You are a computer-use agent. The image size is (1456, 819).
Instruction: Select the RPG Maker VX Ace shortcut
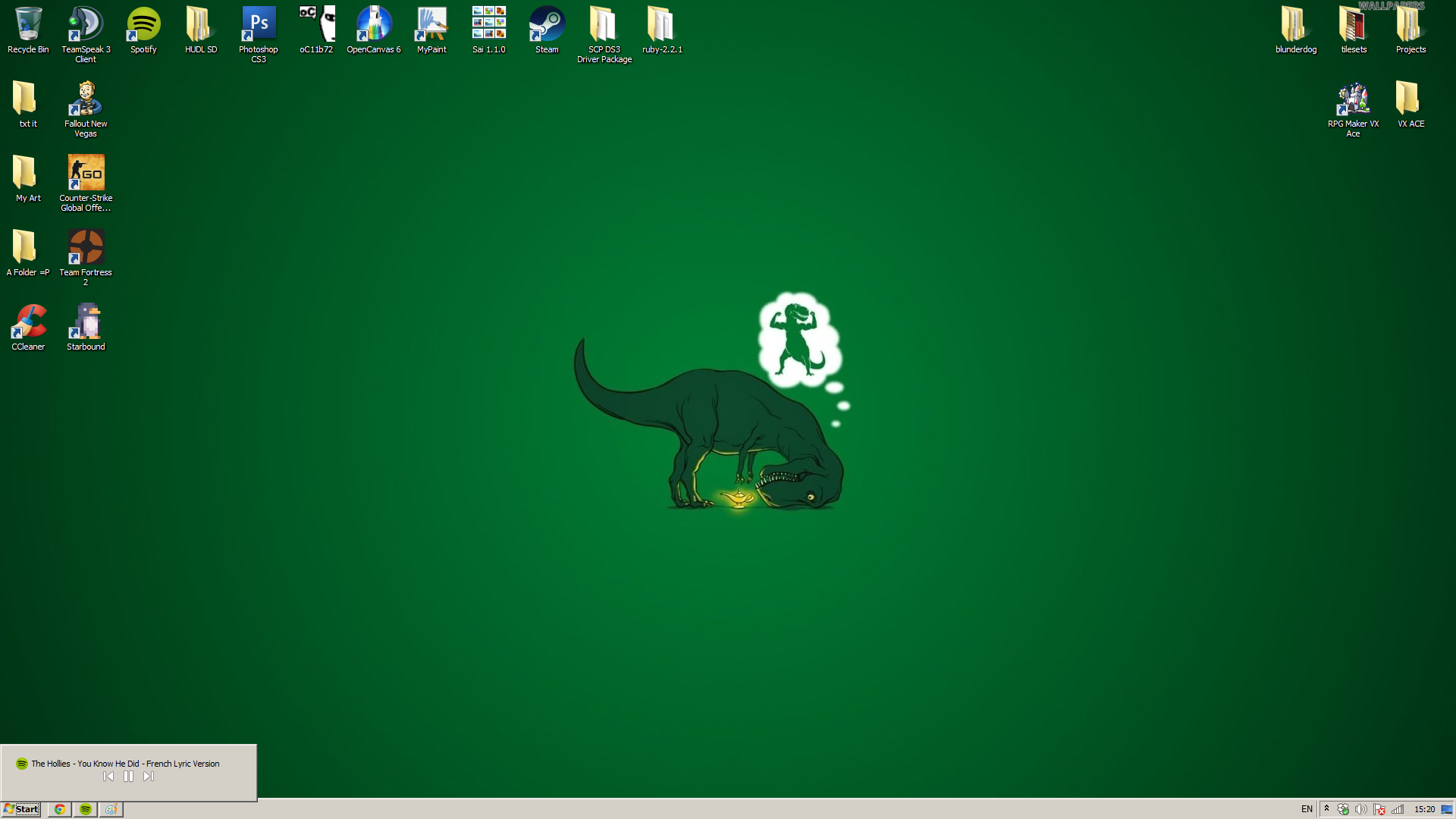(x=1354, y=109)
